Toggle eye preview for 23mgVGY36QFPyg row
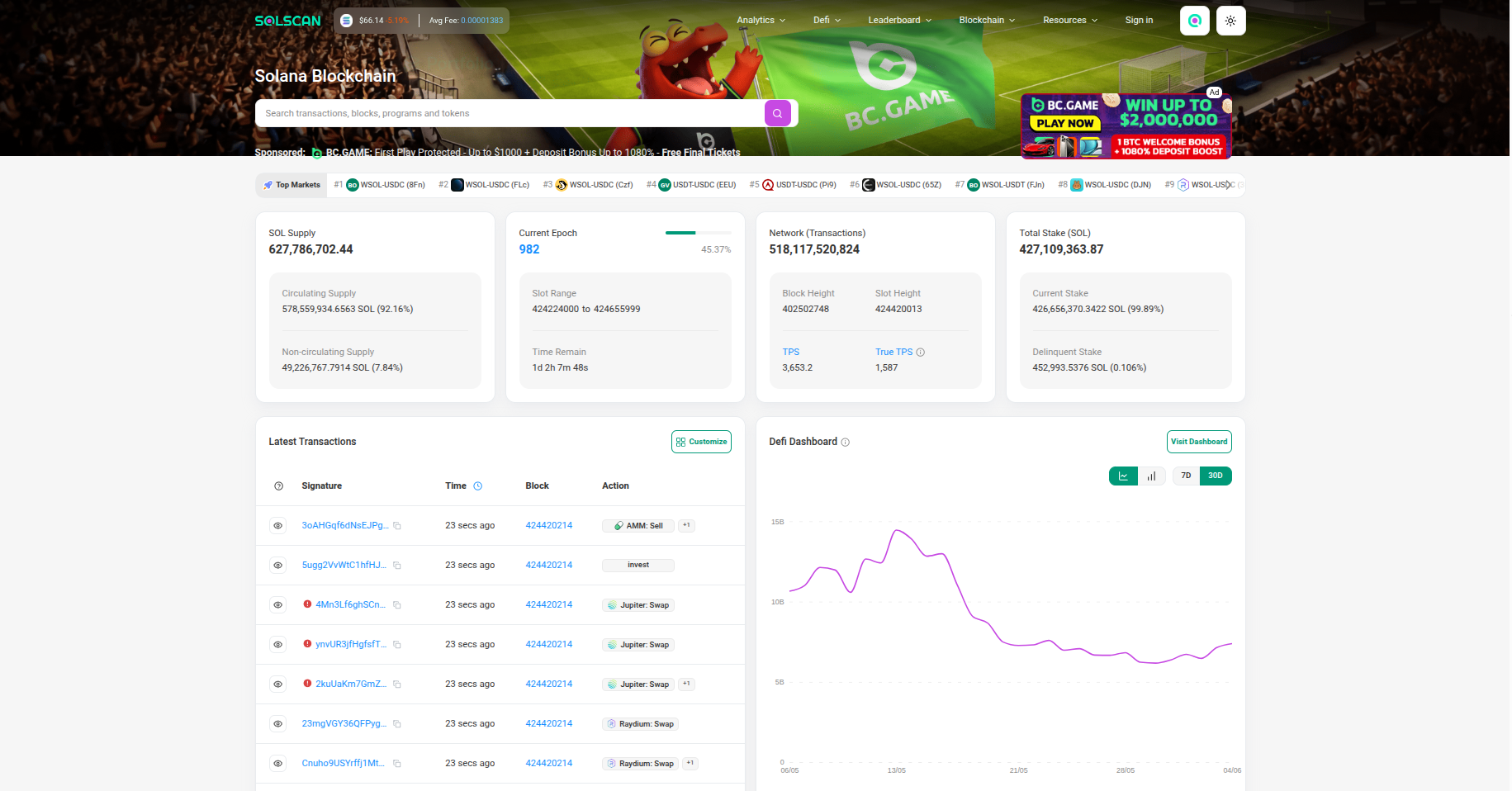The width and height of the screenshot is (1512, 791). tap(278, 724)
